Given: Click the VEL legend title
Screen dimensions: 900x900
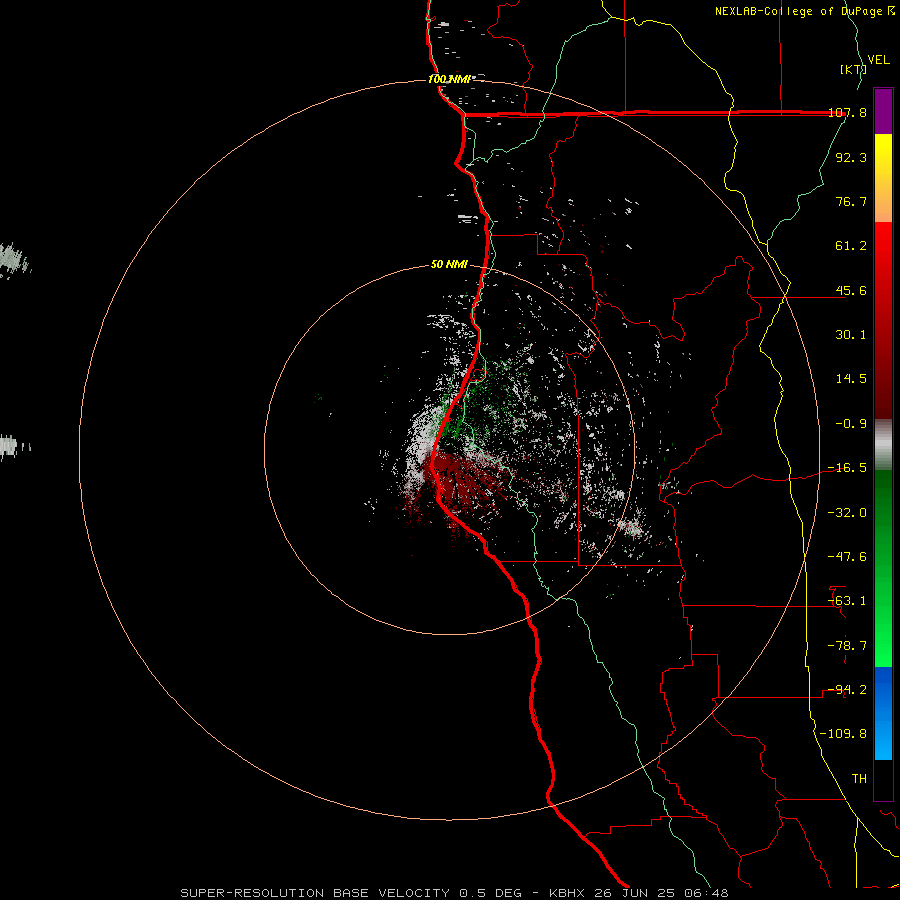Looking at the screenshot, I should point(878,60).
